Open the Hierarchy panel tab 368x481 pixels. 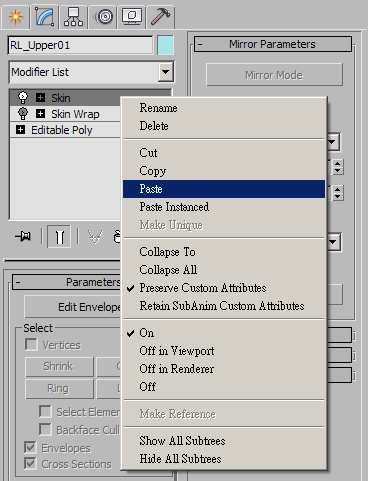click(x=73, y=17)
